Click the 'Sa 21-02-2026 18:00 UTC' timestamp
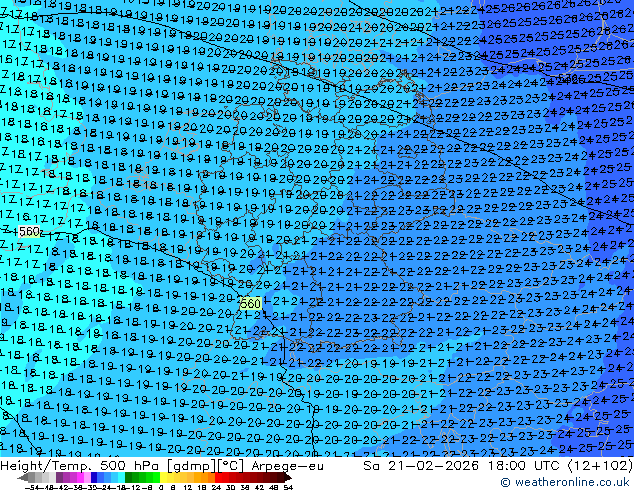The image size is (634, 490). tap(463, 466)
